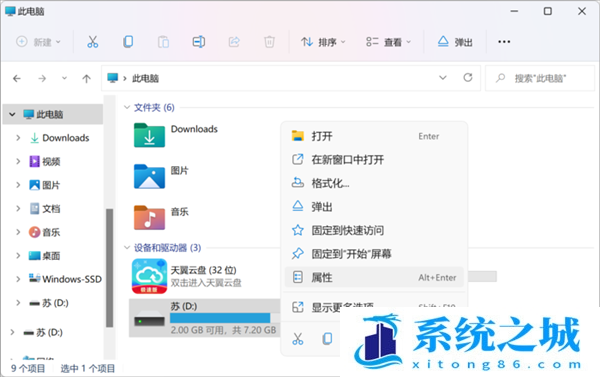The width and height of the screenshot is (600, 377).
Task: Click the Rename icon in toolbar
Action: pos(199,42)
